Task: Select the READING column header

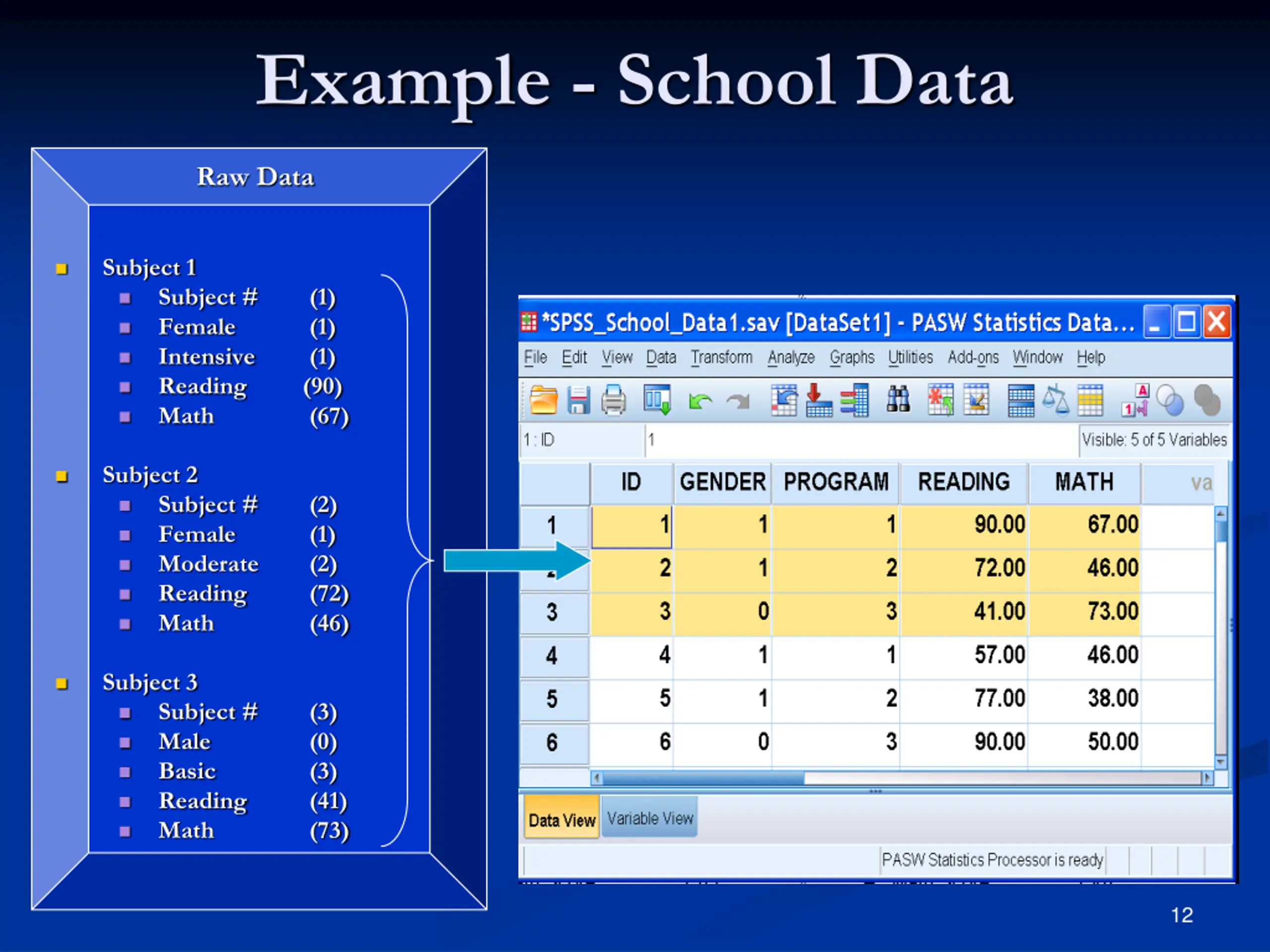Action: pos(964,482)
